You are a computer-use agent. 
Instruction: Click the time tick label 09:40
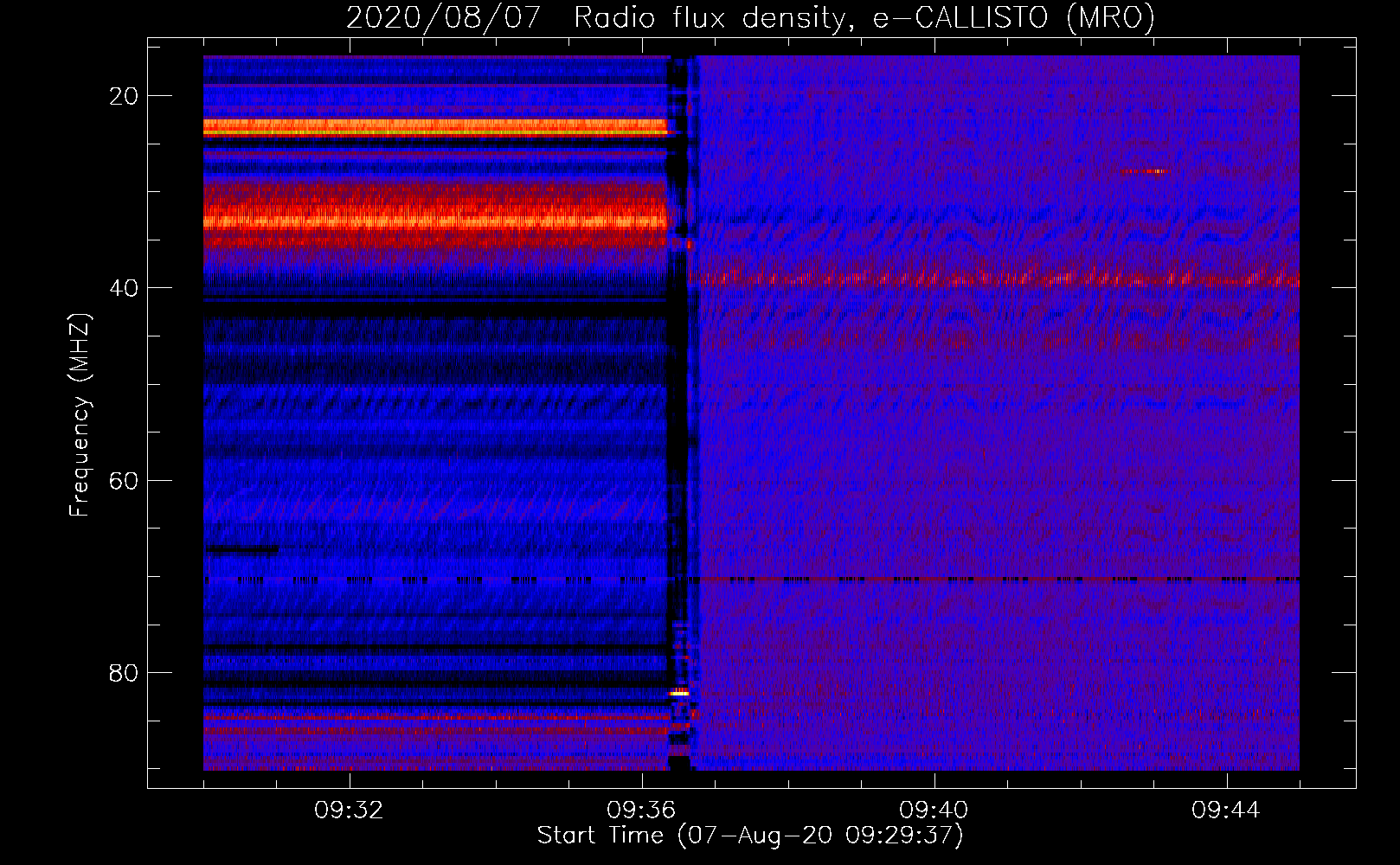click(934, 811)
